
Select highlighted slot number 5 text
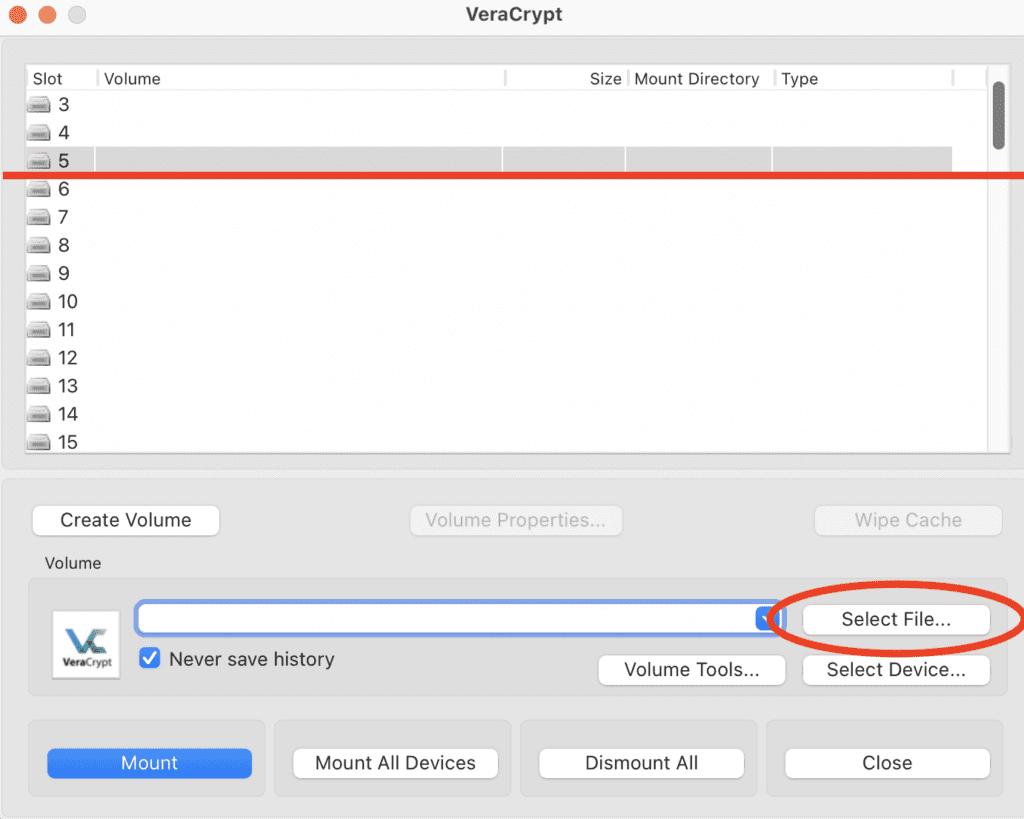[x=63, y=161]
